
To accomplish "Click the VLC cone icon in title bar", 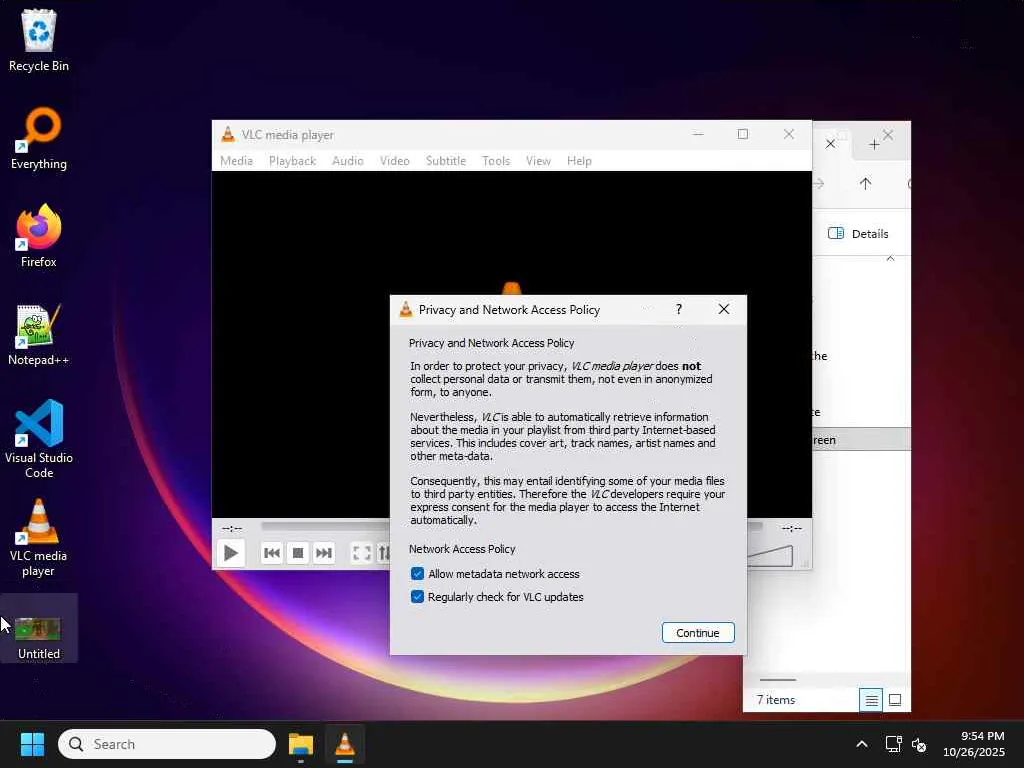I will coord(227,135).
